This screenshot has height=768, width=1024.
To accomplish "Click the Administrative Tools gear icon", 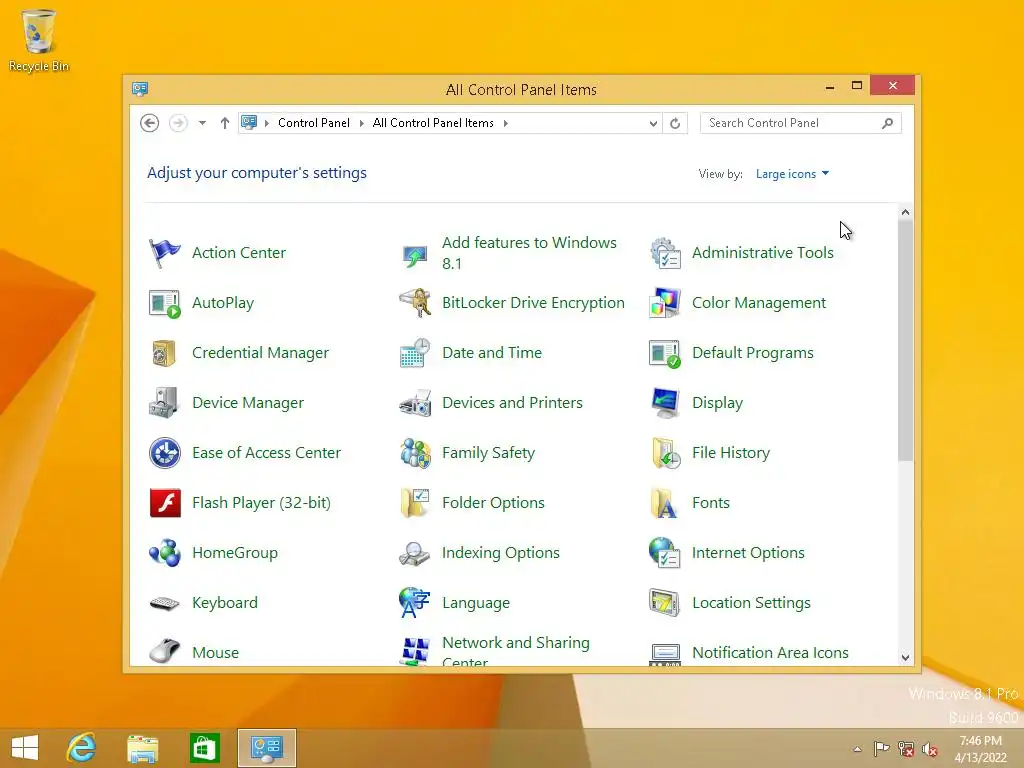I will (x=665, y=253).
